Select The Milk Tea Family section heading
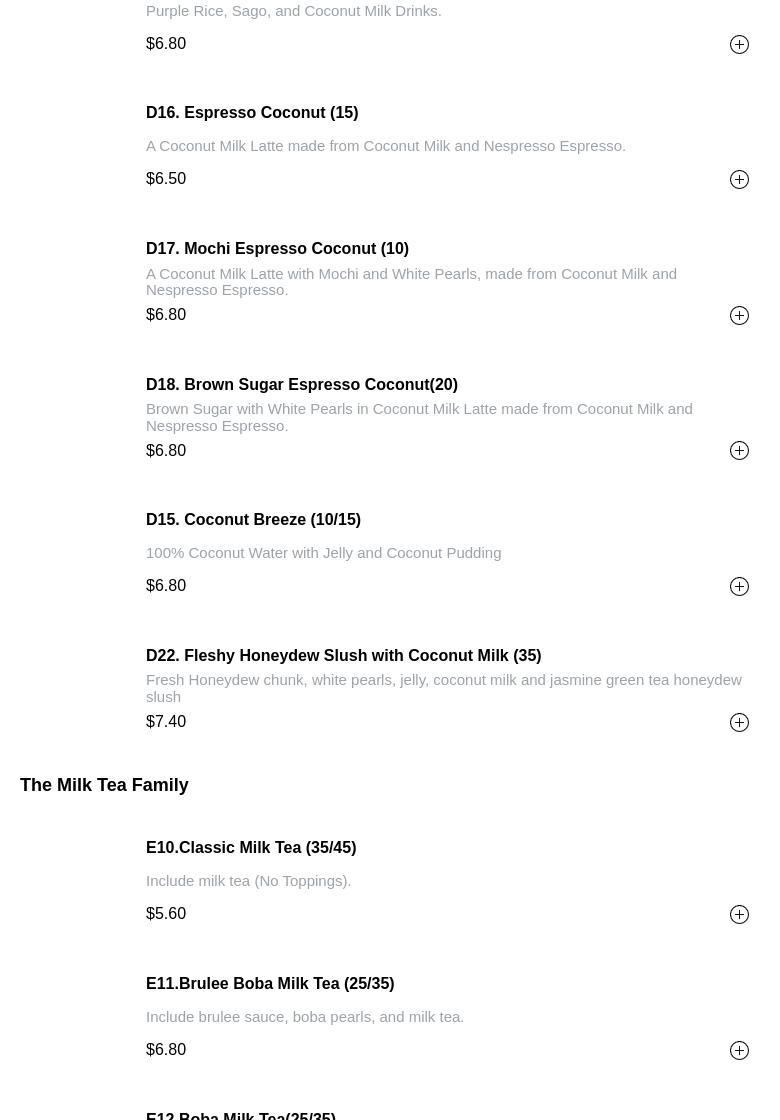This screenshot has height=1120, width=780. pos(104,784)
